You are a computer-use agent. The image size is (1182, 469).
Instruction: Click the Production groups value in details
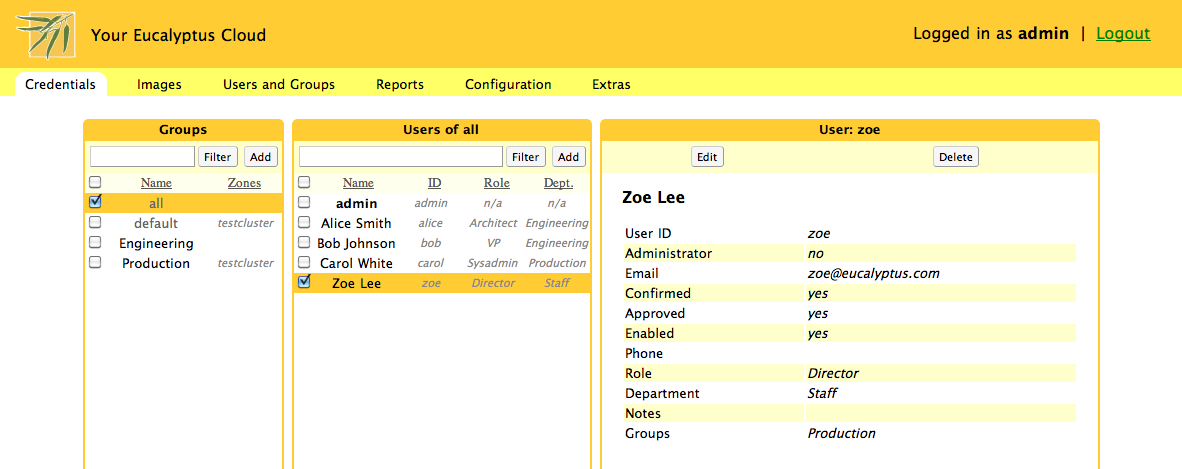click(841, 434)
